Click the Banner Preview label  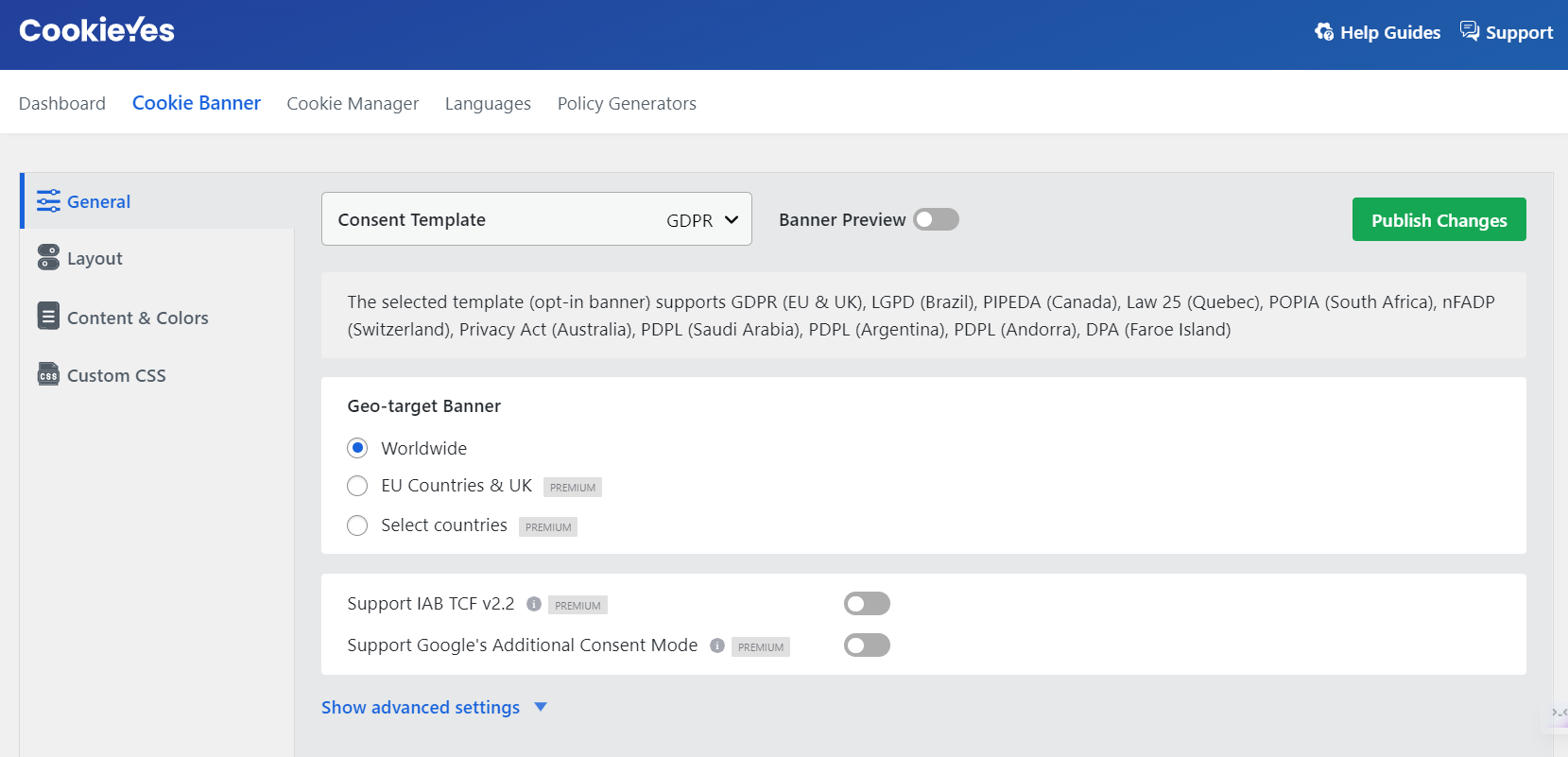(x=842, y=220)
